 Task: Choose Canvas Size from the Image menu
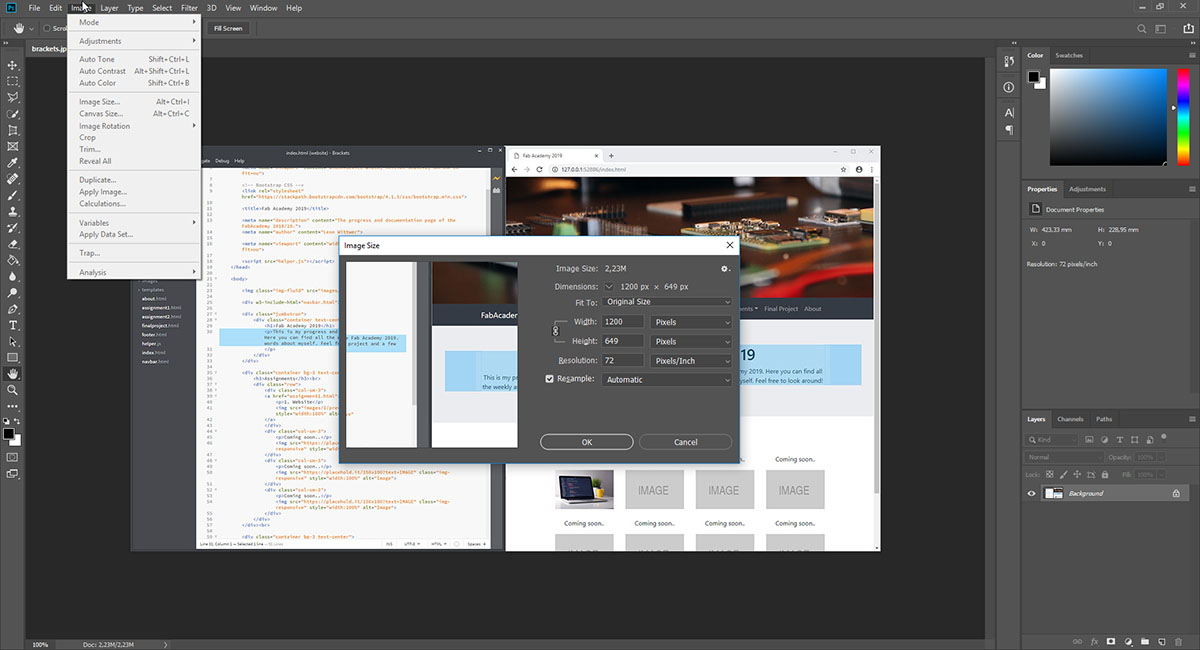click(101, 114)
